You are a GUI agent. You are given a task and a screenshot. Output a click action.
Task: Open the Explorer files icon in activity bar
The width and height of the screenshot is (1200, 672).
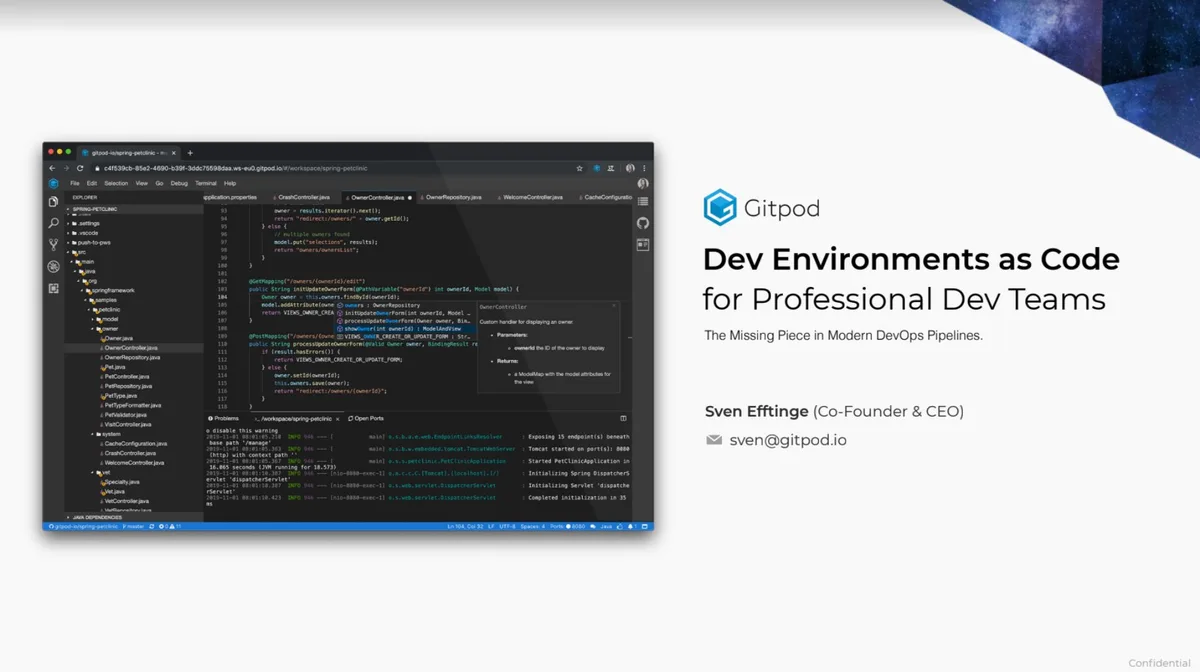[x=53, y=201]
